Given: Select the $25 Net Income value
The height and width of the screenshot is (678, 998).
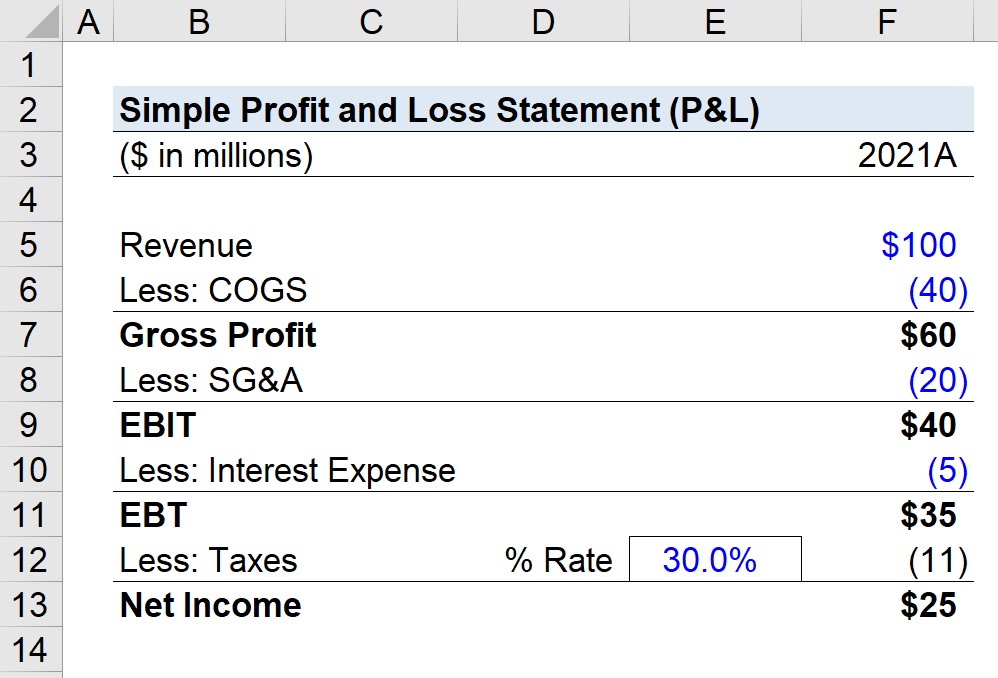Looking at the screenshot, I should (x=927, y=605).
